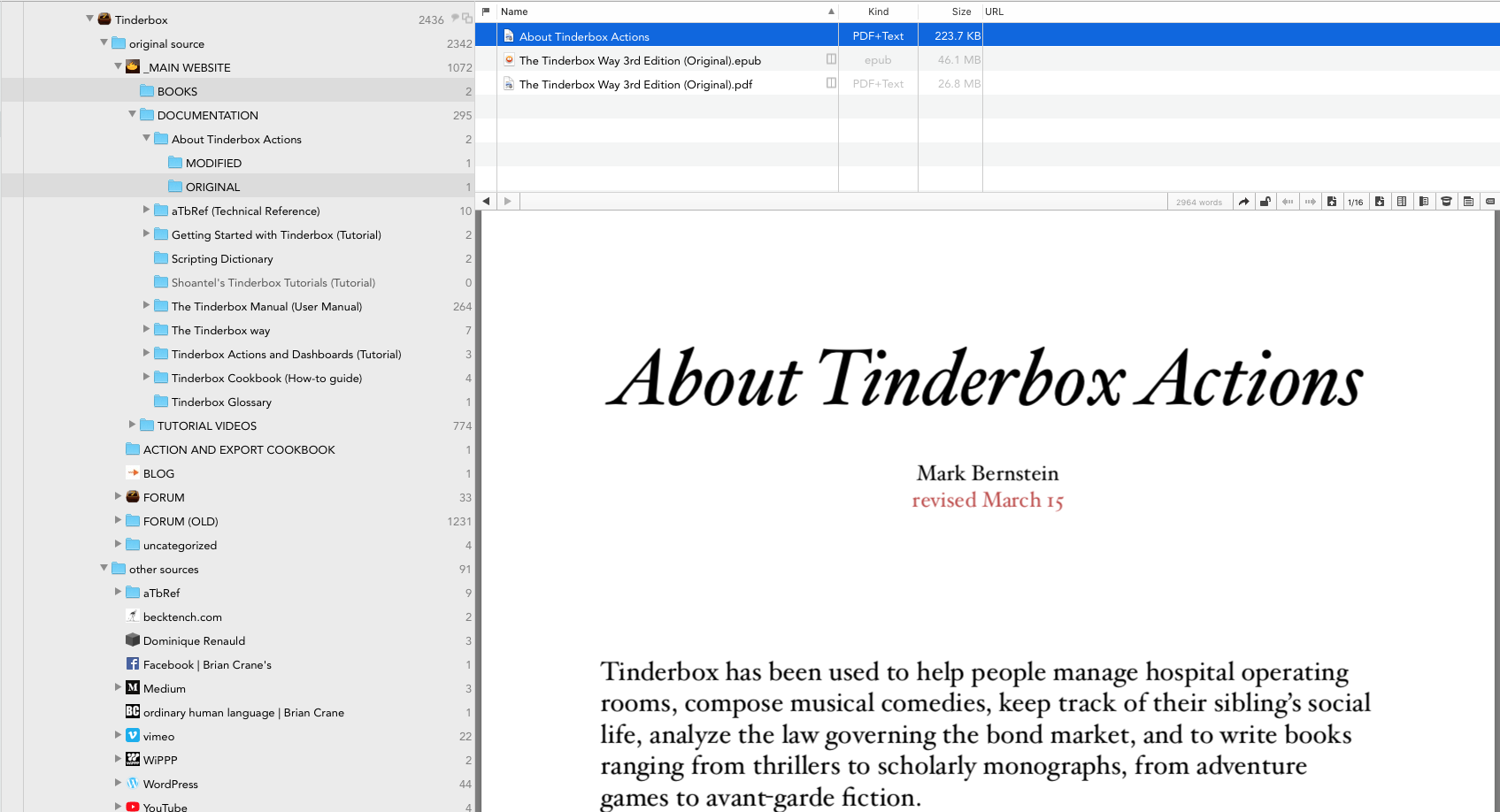The image size is (1500, 812).
Task: Sort the list by Kind column
Action: pyautogui.click(x=878, y=11)
